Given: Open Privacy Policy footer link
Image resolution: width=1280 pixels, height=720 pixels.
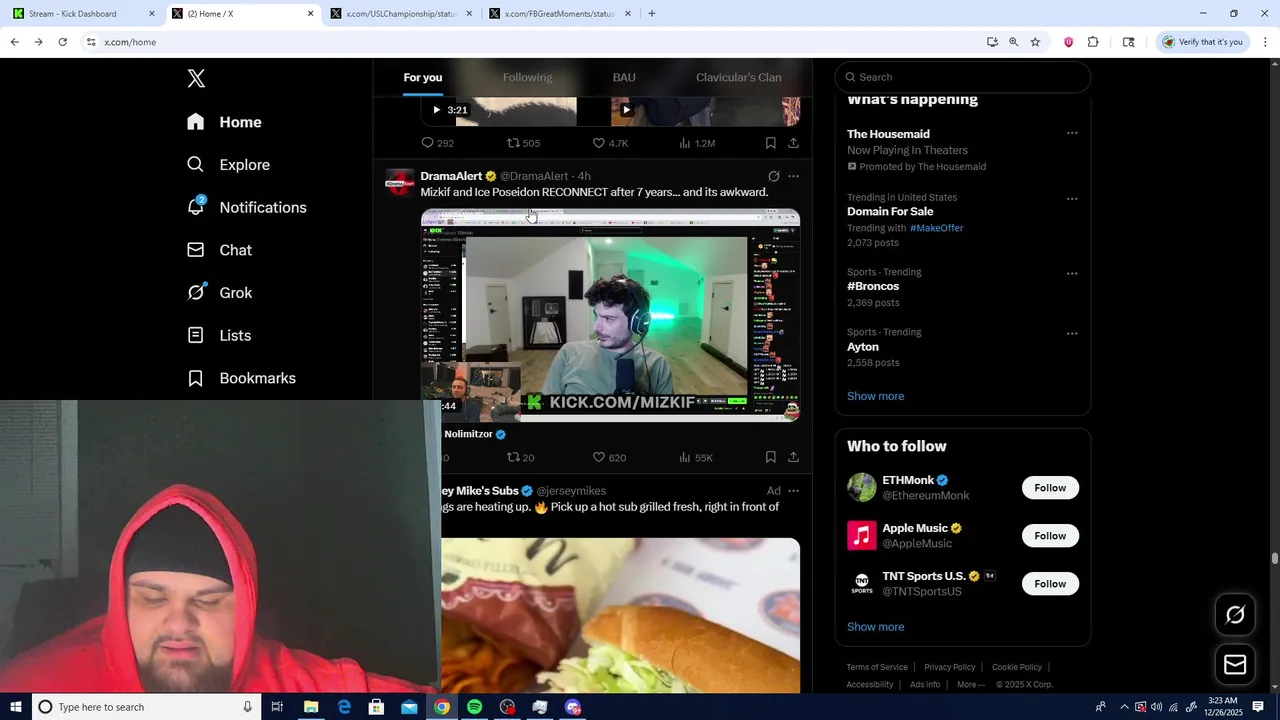Looking at the screenshot, I should pyautogui.click(x=949, y=667).
